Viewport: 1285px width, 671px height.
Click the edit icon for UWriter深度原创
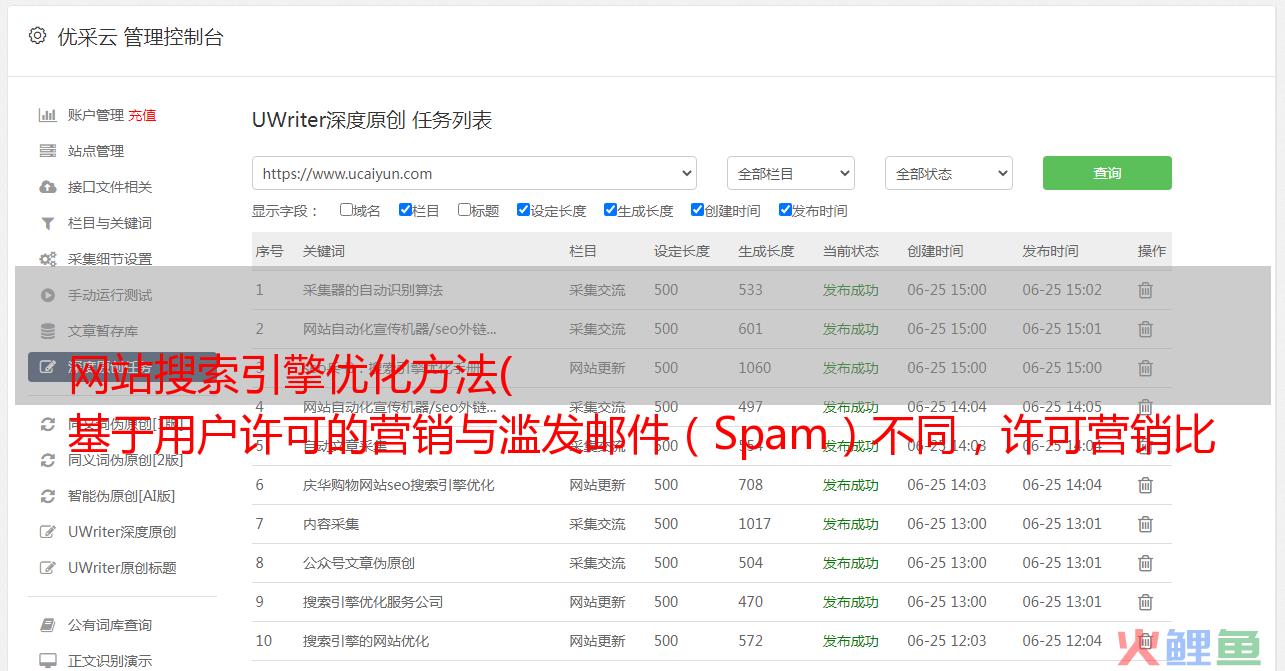point(47,532)
